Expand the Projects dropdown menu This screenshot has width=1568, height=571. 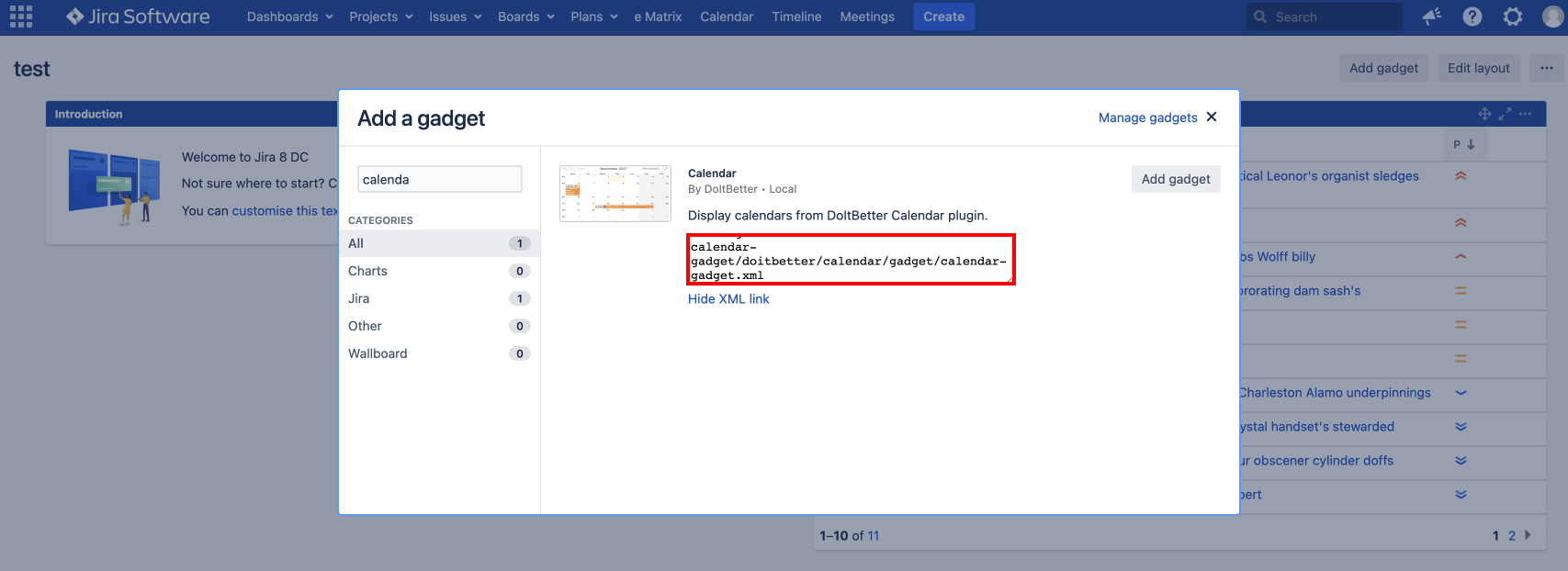(380, 17)
